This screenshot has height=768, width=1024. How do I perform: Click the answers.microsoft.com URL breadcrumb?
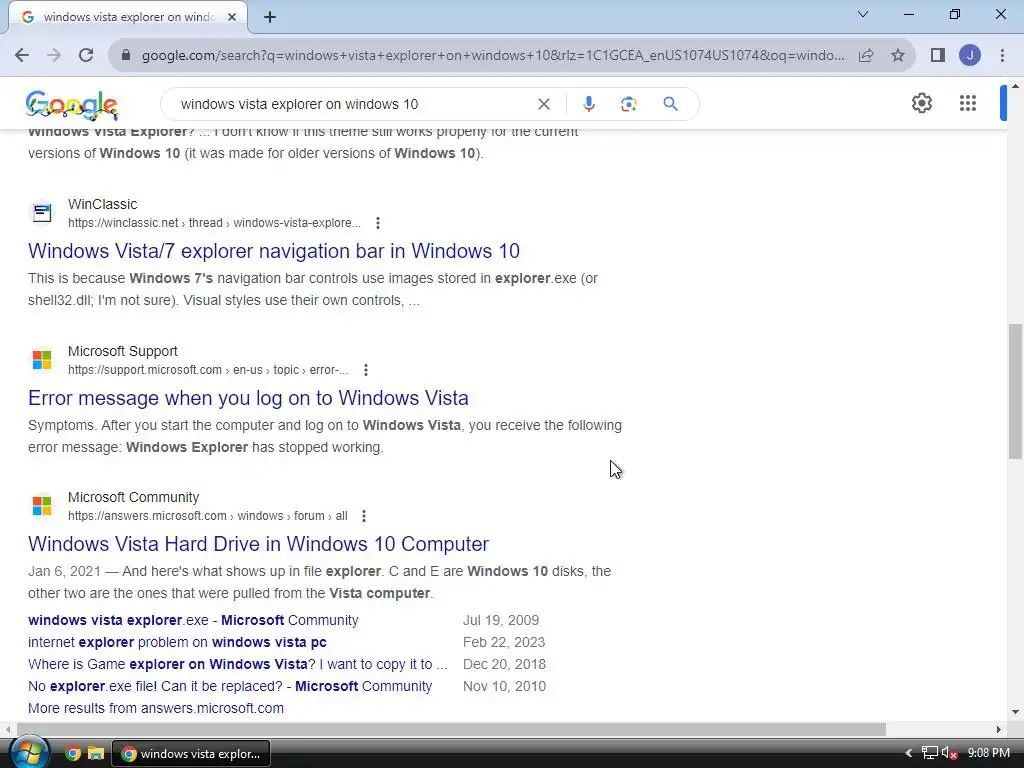(x=208, y=516)
